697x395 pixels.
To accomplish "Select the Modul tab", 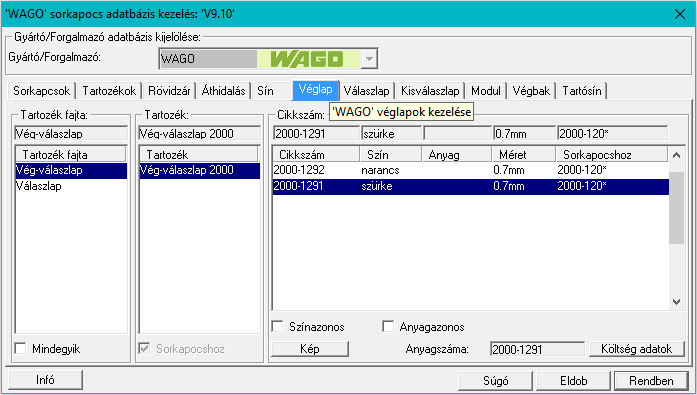I will pyautogui.click(x=486, y=91).
